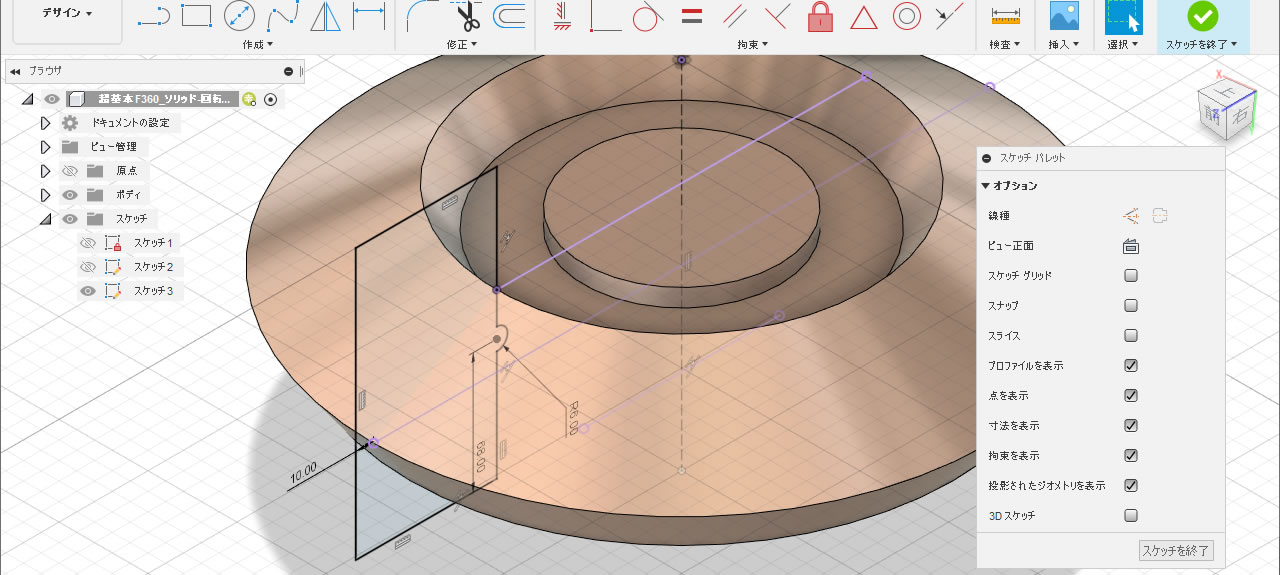Open the 修正 dropdown menu
The height and width of the screenshot is (575, 1280).
click(461, 45)
